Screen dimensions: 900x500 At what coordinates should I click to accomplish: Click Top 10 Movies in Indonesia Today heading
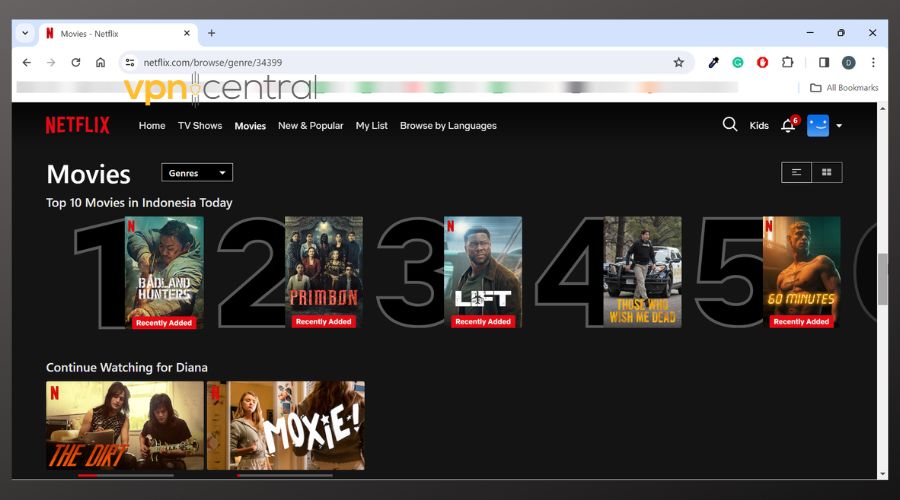tap(139, 203)
